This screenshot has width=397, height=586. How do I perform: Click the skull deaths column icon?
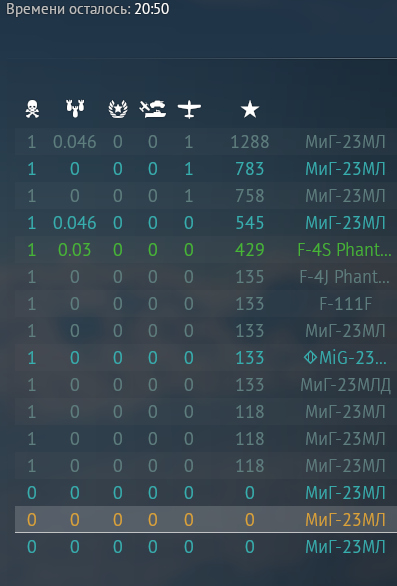pyautogui.click(x=32, y=109)
